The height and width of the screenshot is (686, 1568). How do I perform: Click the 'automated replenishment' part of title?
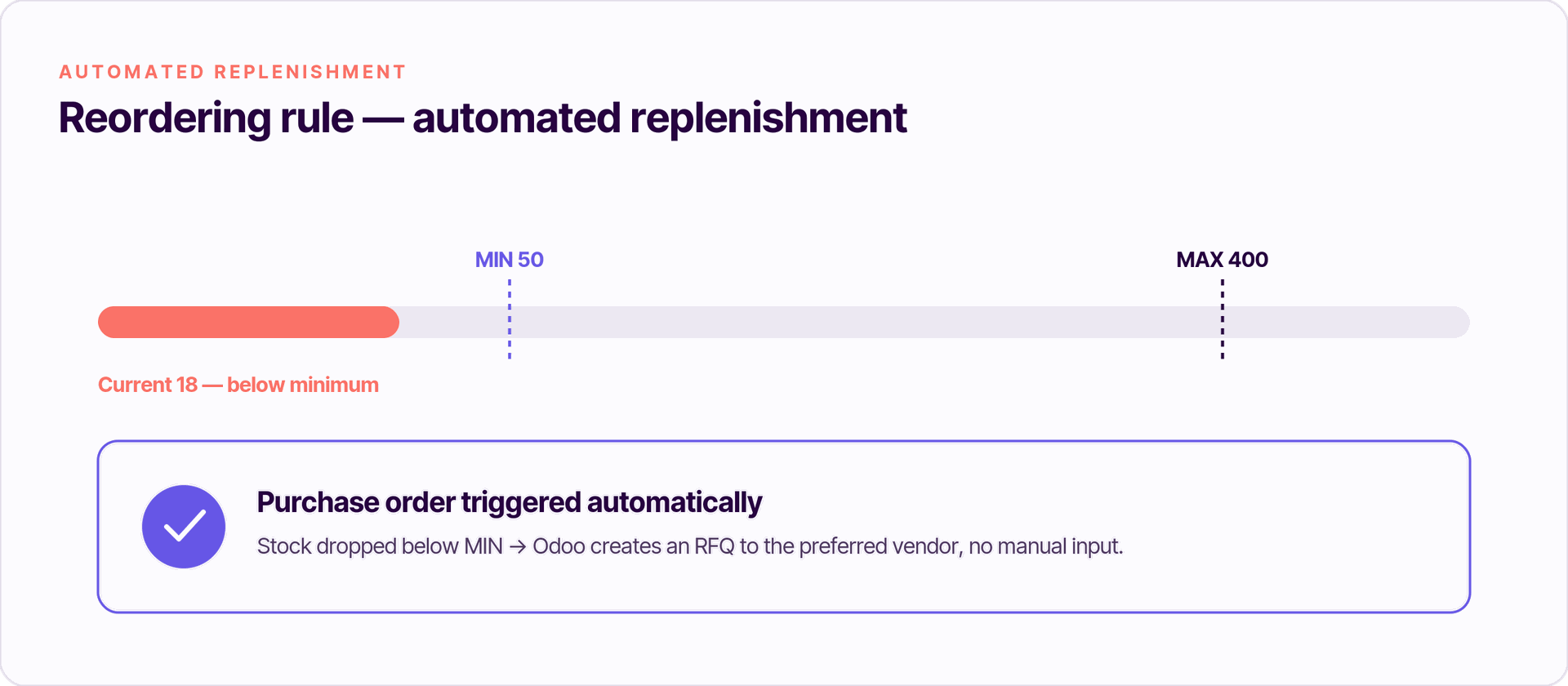pyautogui.click(x=660, y=118)
